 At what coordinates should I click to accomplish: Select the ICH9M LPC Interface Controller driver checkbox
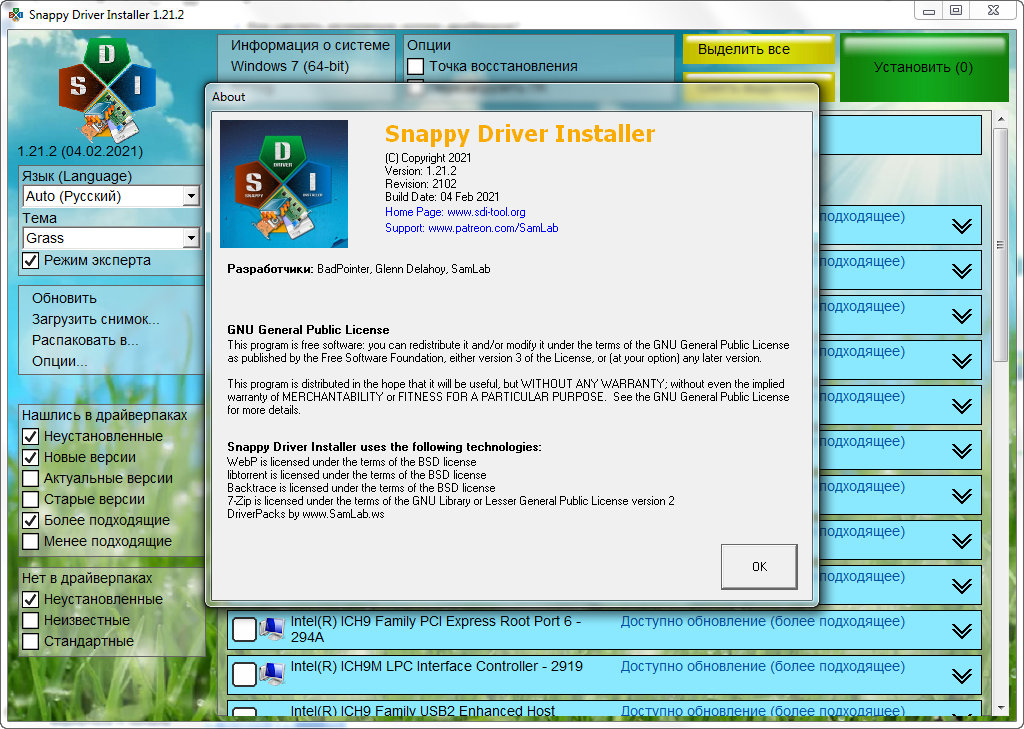point(244,674)
